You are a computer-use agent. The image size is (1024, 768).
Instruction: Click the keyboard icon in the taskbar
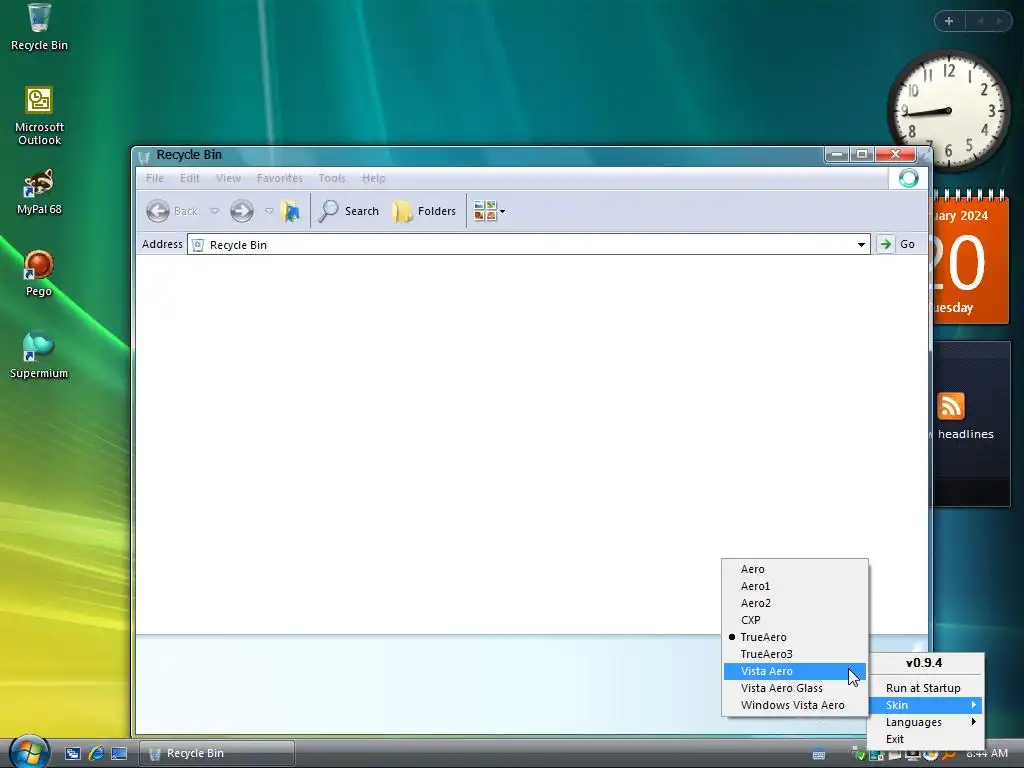(x=819, y=755)
